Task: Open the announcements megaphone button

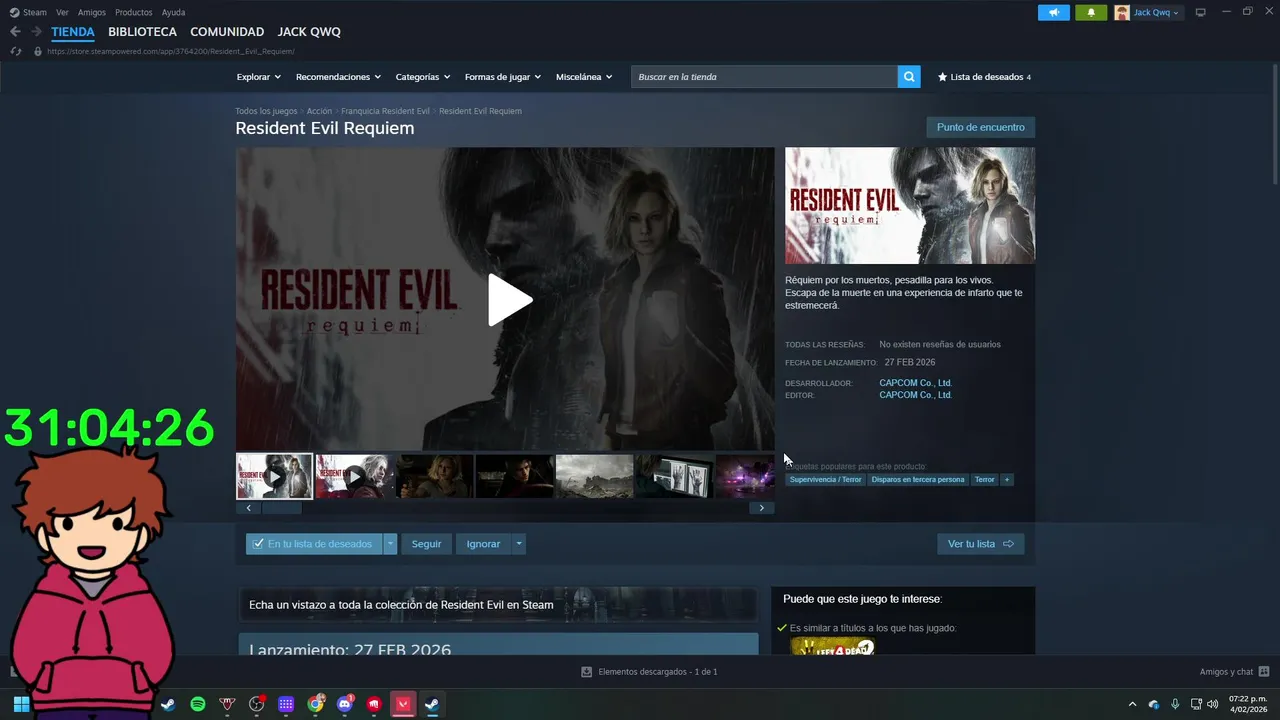Action: click(x=1054, y=12)
